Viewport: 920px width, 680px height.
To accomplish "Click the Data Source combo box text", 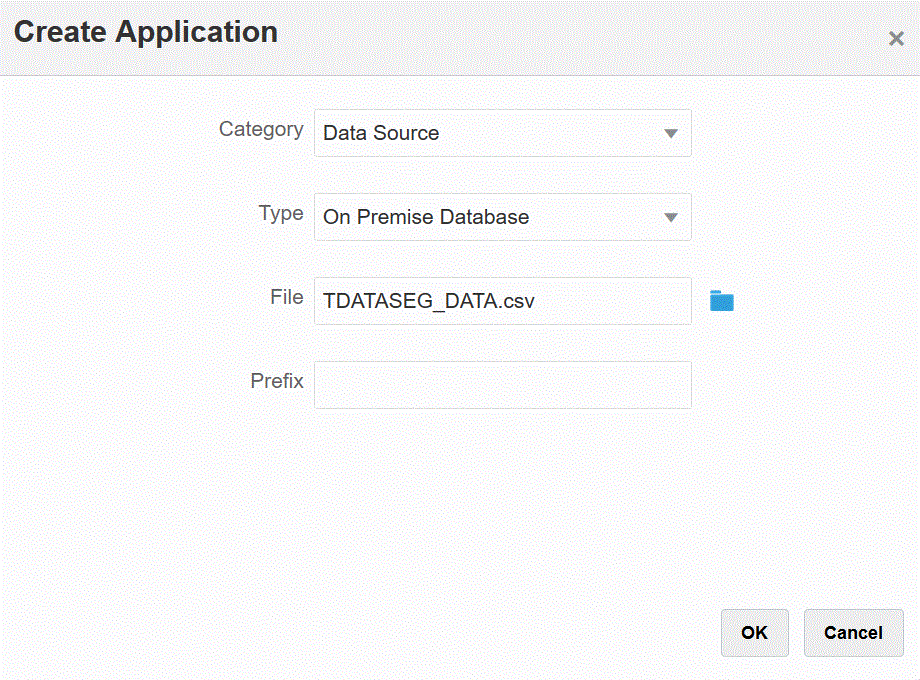I will point(381,133).
